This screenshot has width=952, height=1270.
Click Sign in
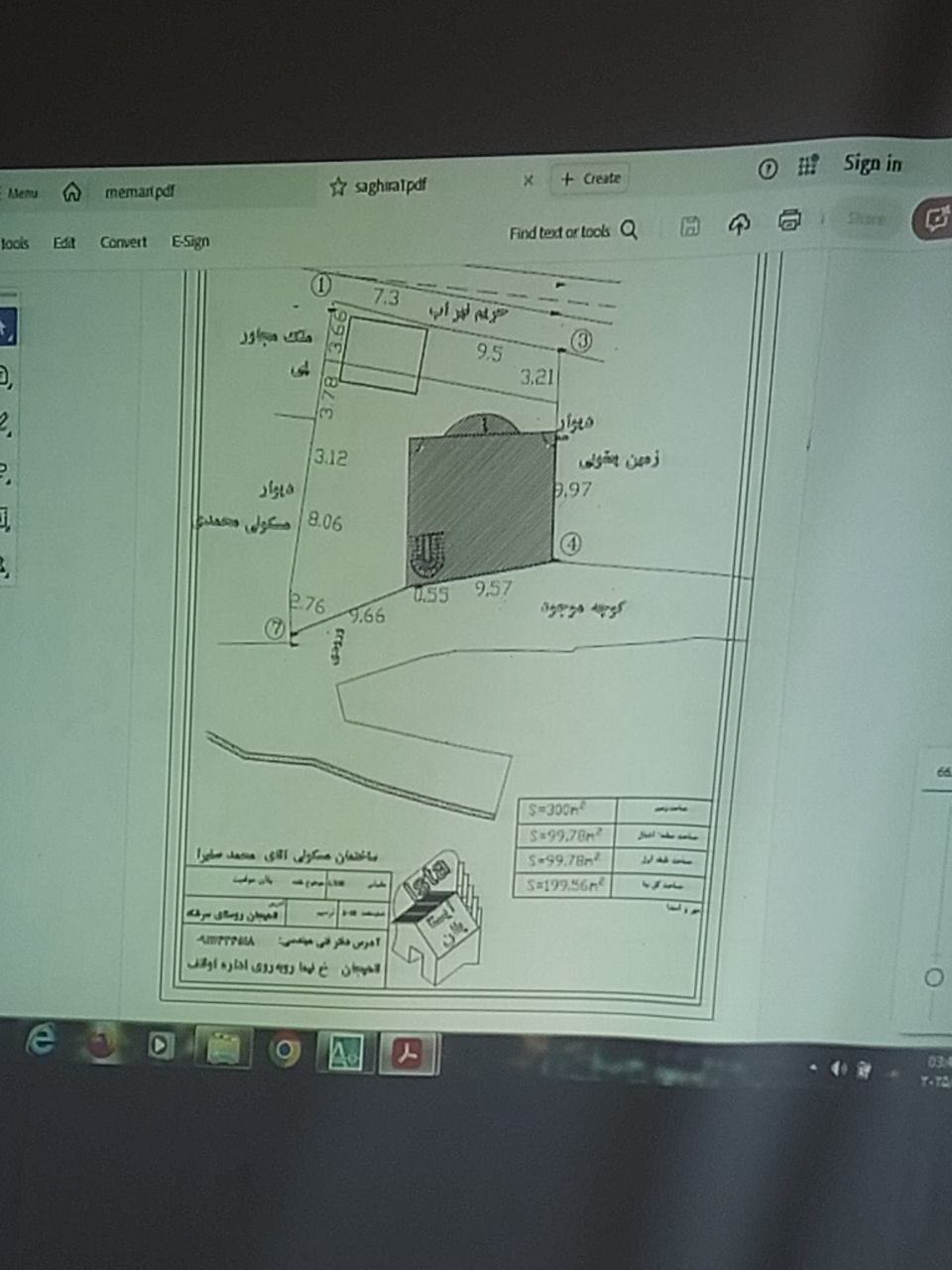873,164
